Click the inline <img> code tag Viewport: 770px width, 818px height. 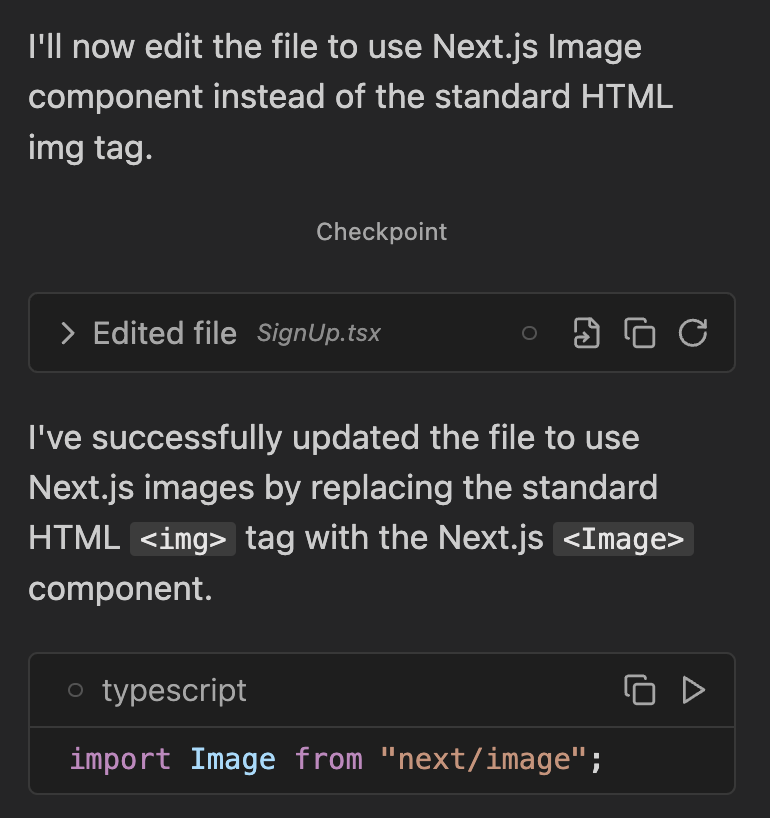point(183,540)
